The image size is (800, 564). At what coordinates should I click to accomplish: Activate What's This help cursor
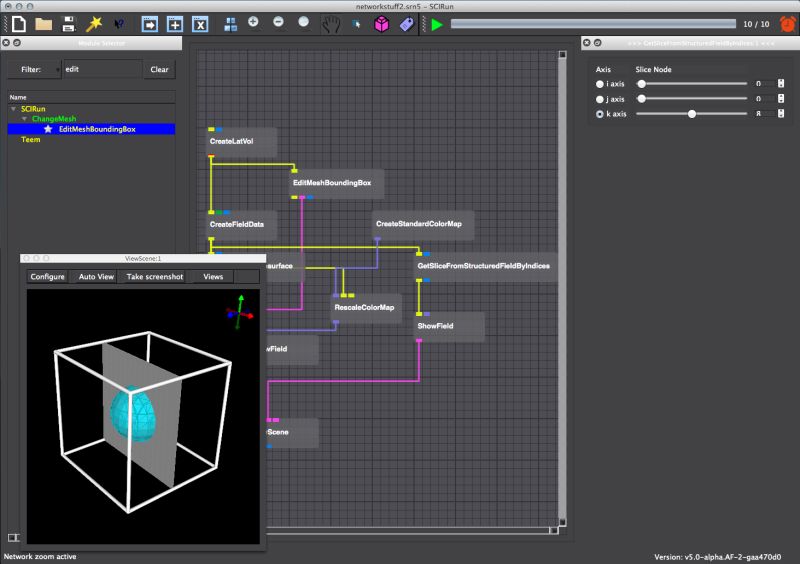click(119, 24)
